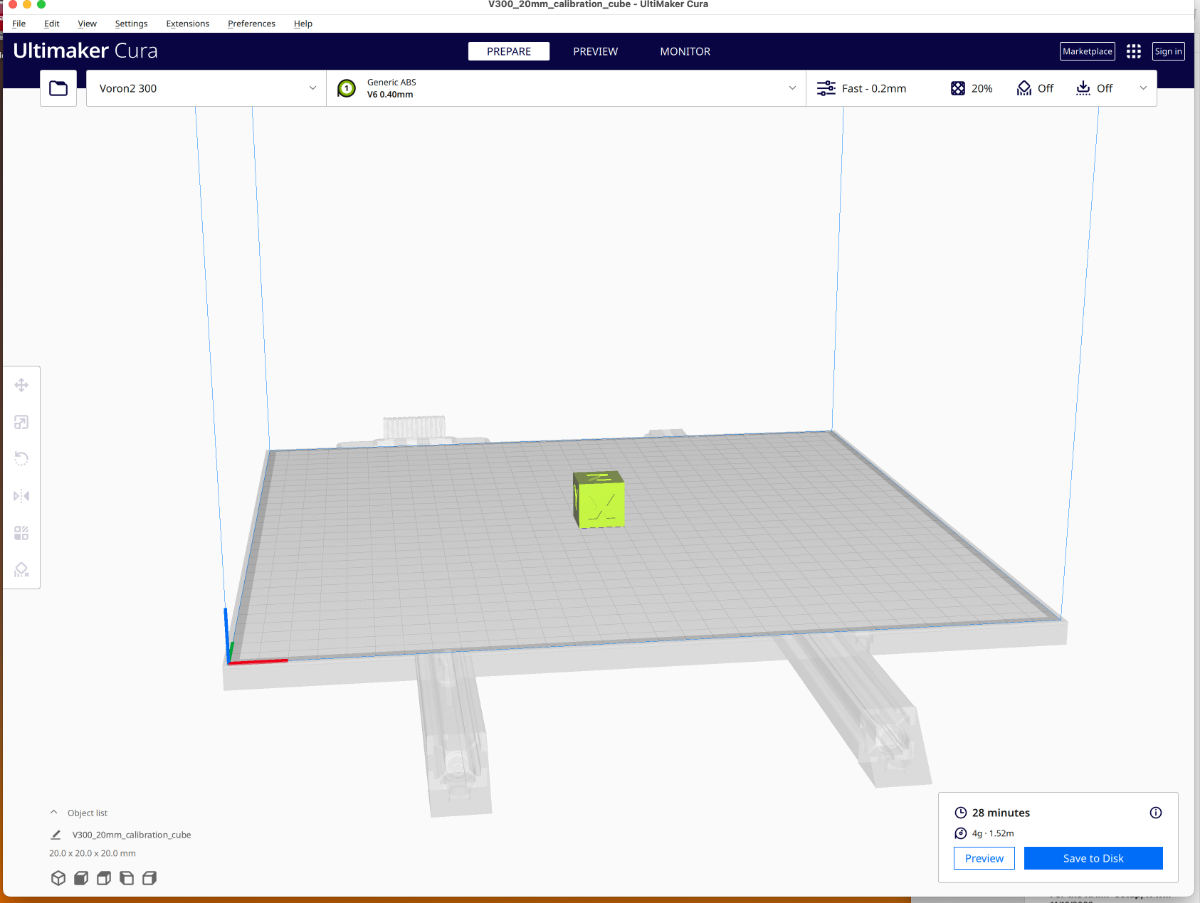Switch to the right side view icon
The height and width of the screenshot is (903, 1200).
(150, 878)
